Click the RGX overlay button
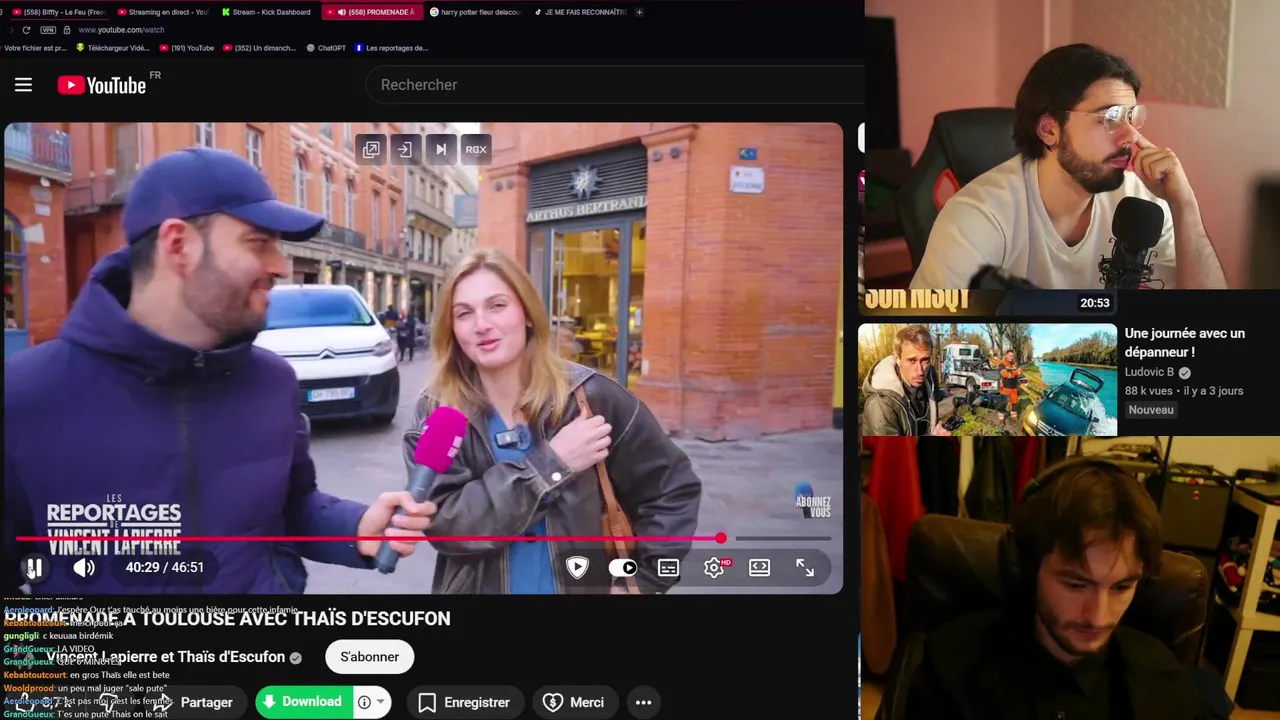The image size is (1280, 720). [x=476, y=149]
